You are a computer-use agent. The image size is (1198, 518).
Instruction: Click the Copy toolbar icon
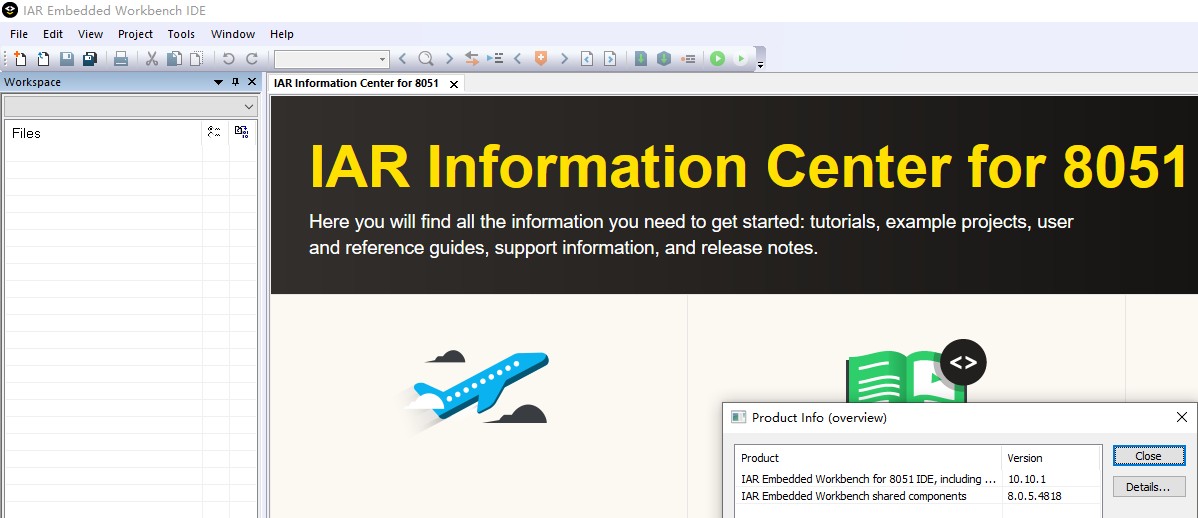[x=174, y=59]
